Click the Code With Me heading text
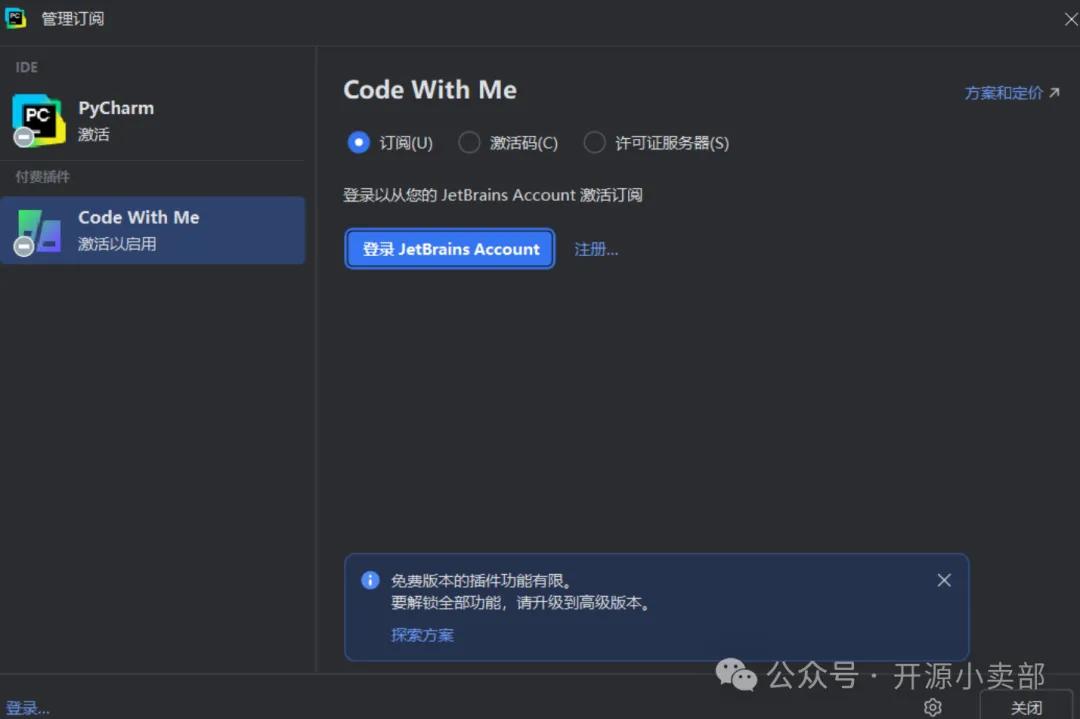 click(430, 90)
